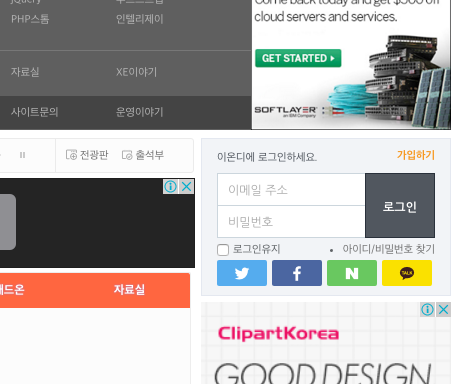Sign in with the Naver button

352,273
